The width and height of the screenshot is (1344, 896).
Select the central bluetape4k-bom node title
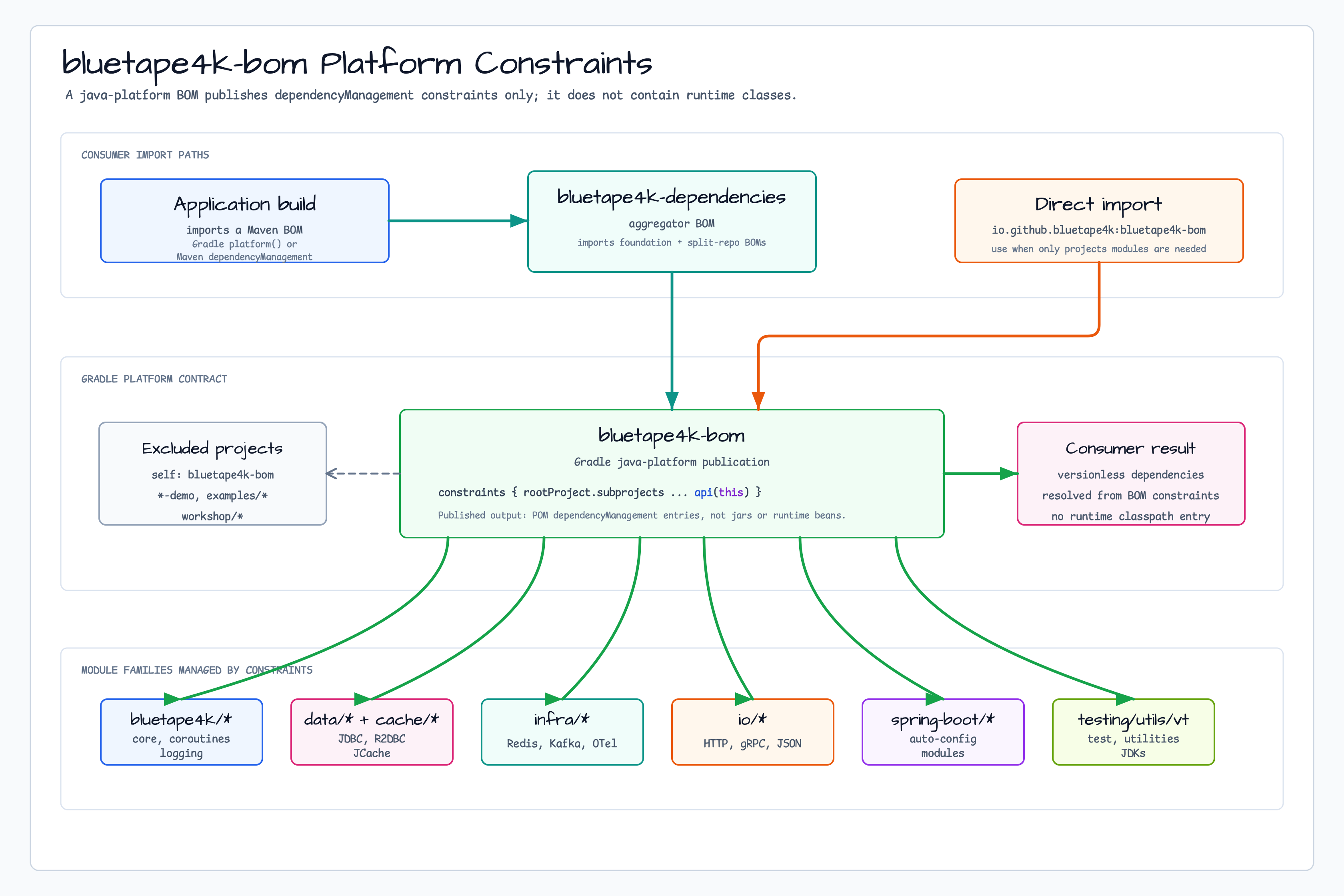tap(672, 436)
